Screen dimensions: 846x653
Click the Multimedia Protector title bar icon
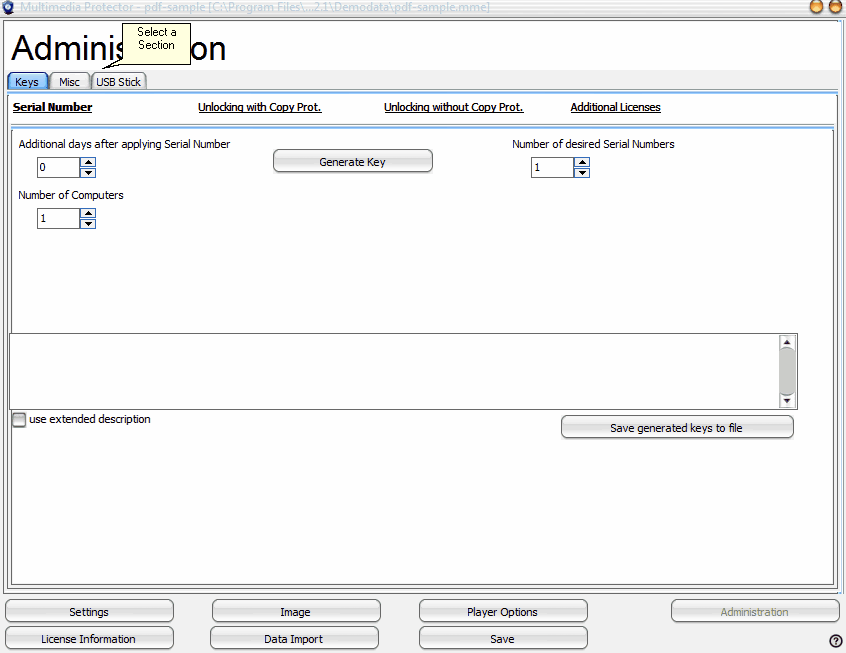point(8,7)
